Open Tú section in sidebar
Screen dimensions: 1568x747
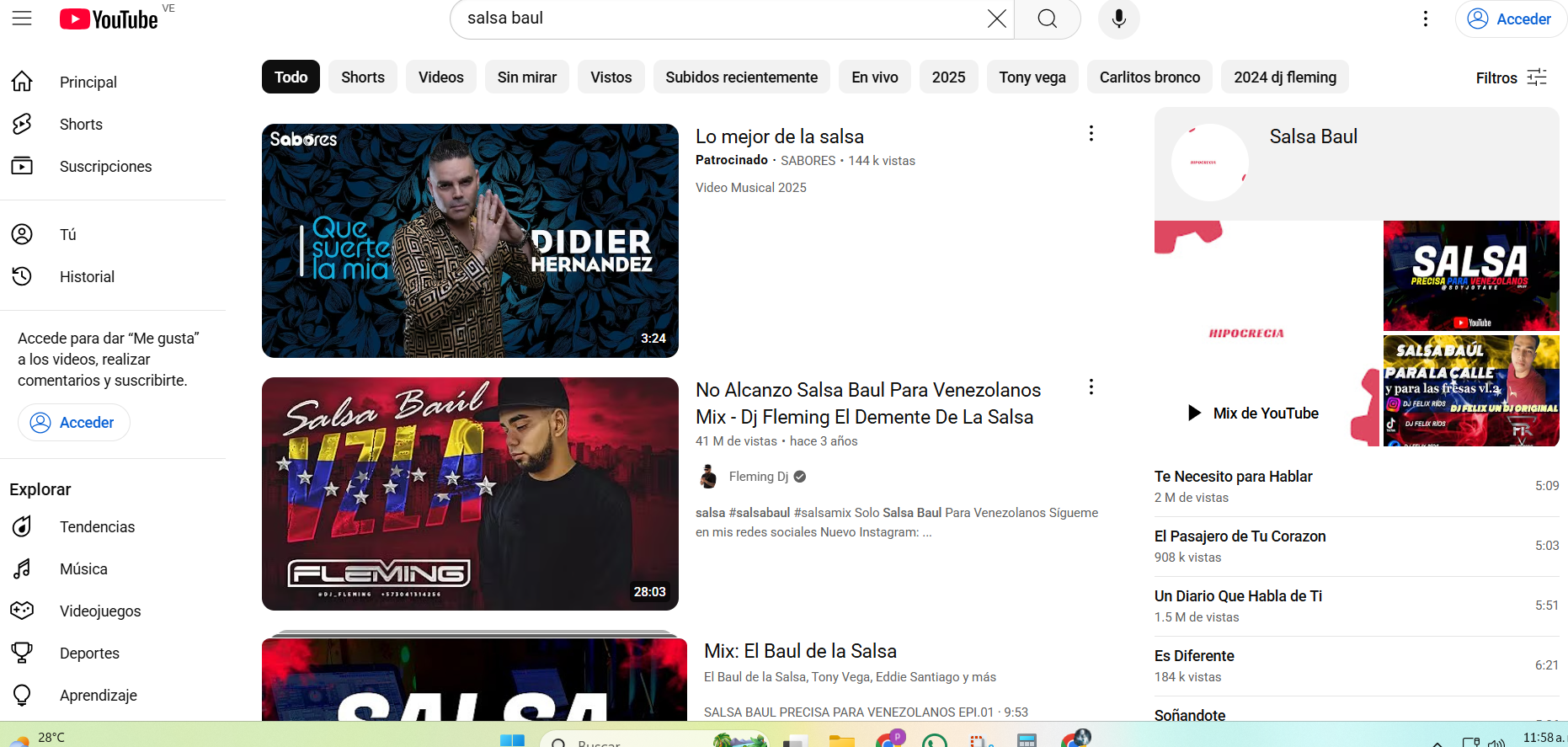(x=67, y=234)
